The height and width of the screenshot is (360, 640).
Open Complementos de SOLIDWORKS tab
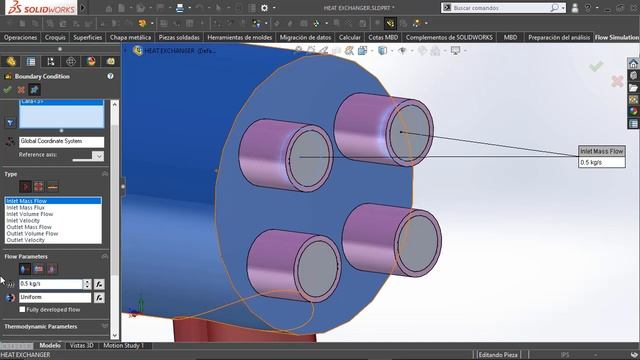pos(449,38)
